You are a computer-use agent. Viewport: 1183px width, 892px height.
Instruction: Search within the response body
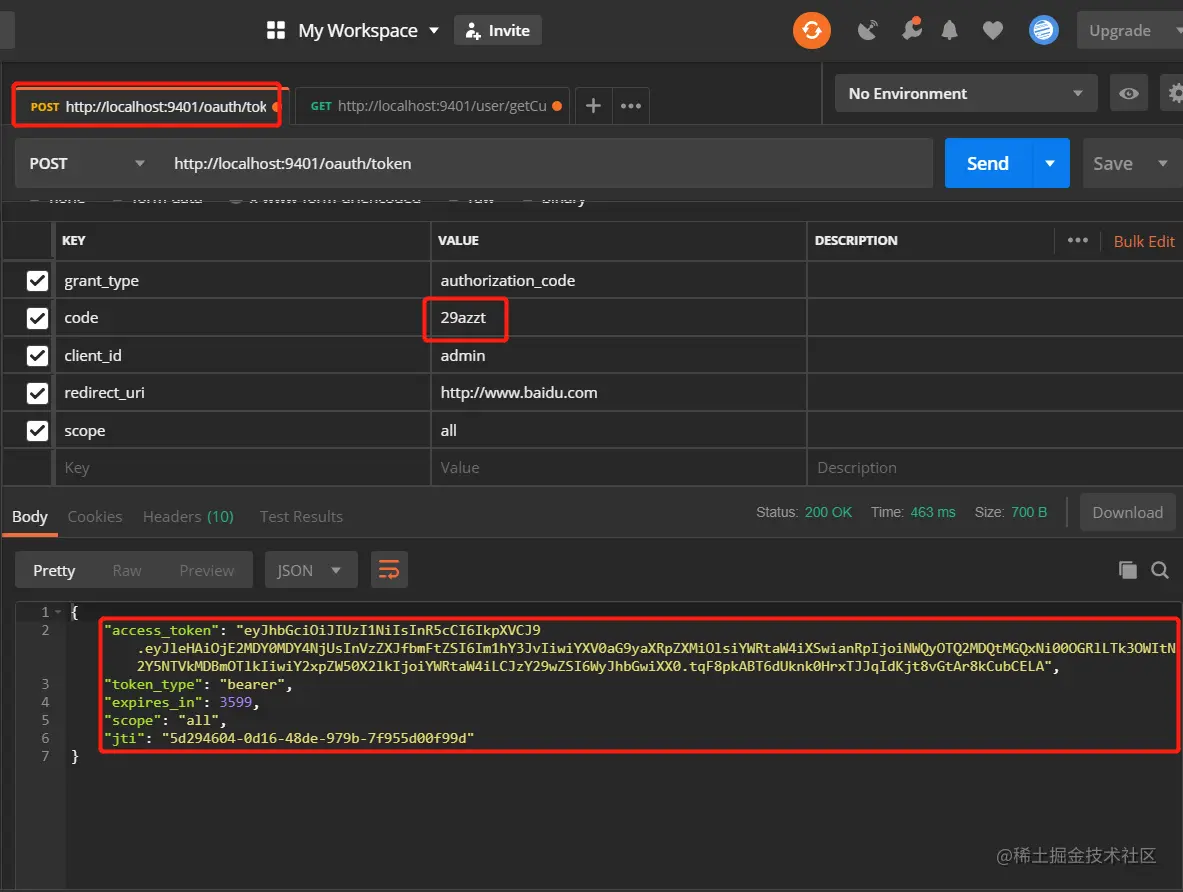[1160, 570]
